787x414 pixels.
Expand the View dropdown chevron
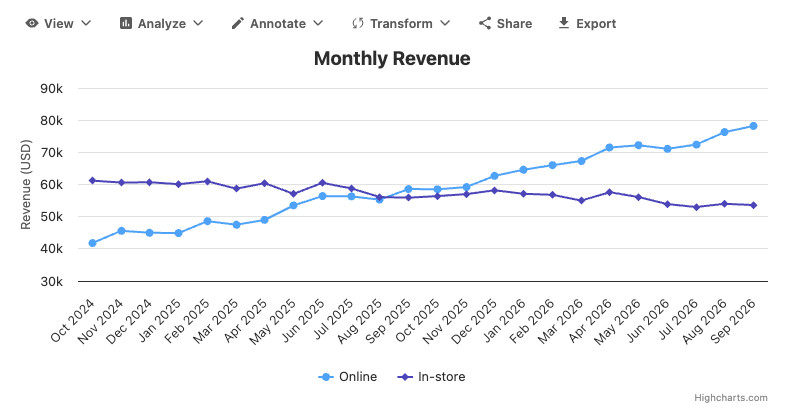coord(86,23)
